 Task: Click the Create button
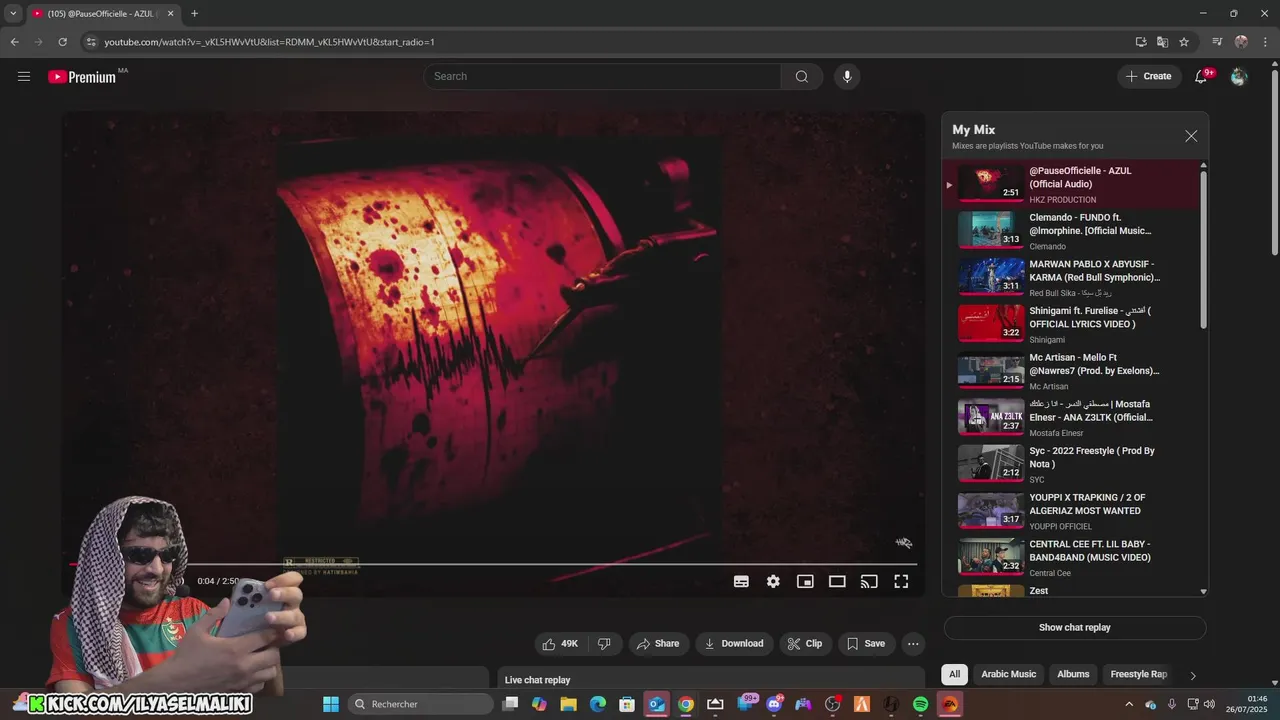coord(1149,77)
